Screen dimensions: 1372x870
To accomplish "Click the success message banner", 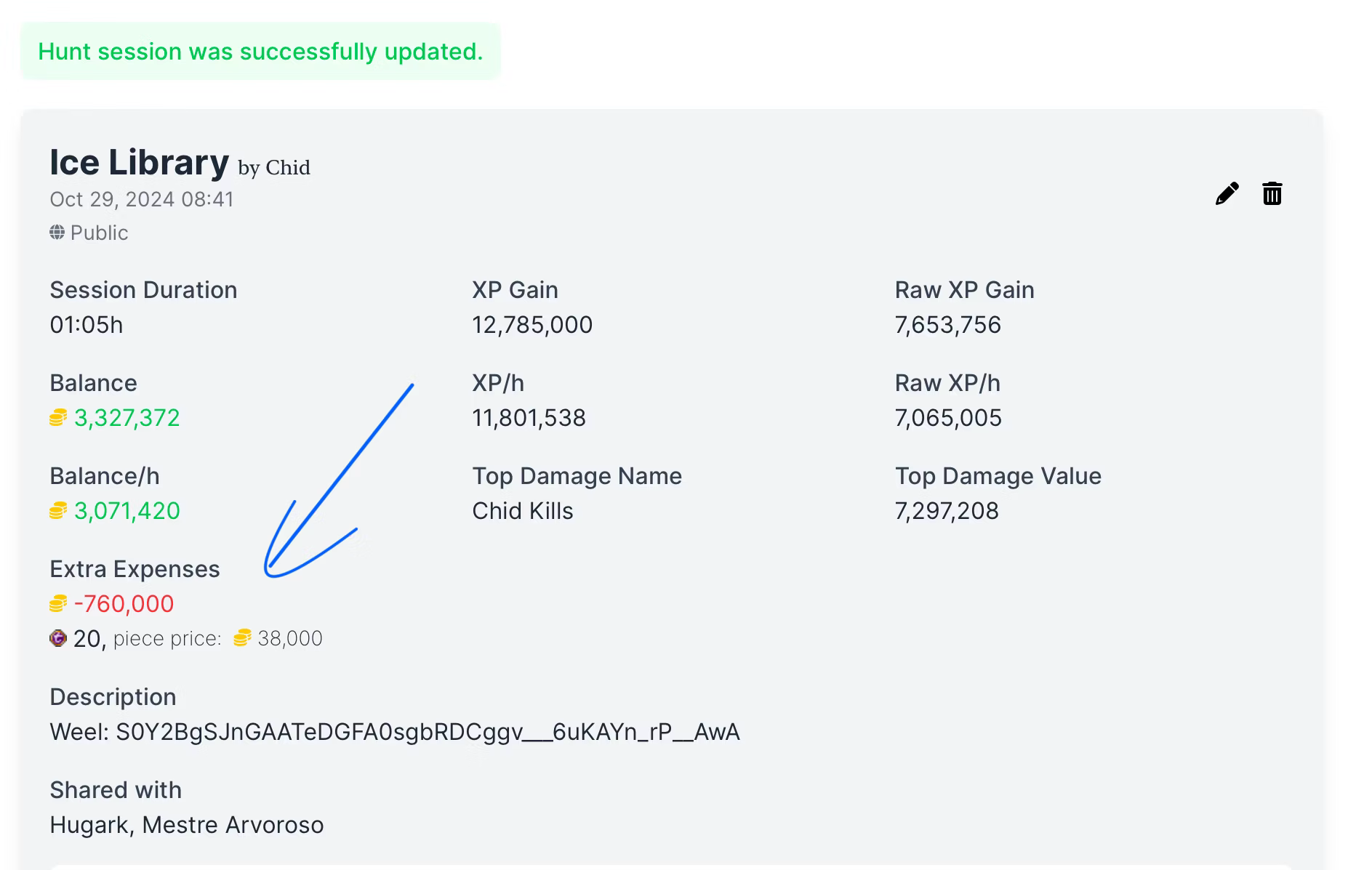I will pyautogui.click(x=260, y=51).
